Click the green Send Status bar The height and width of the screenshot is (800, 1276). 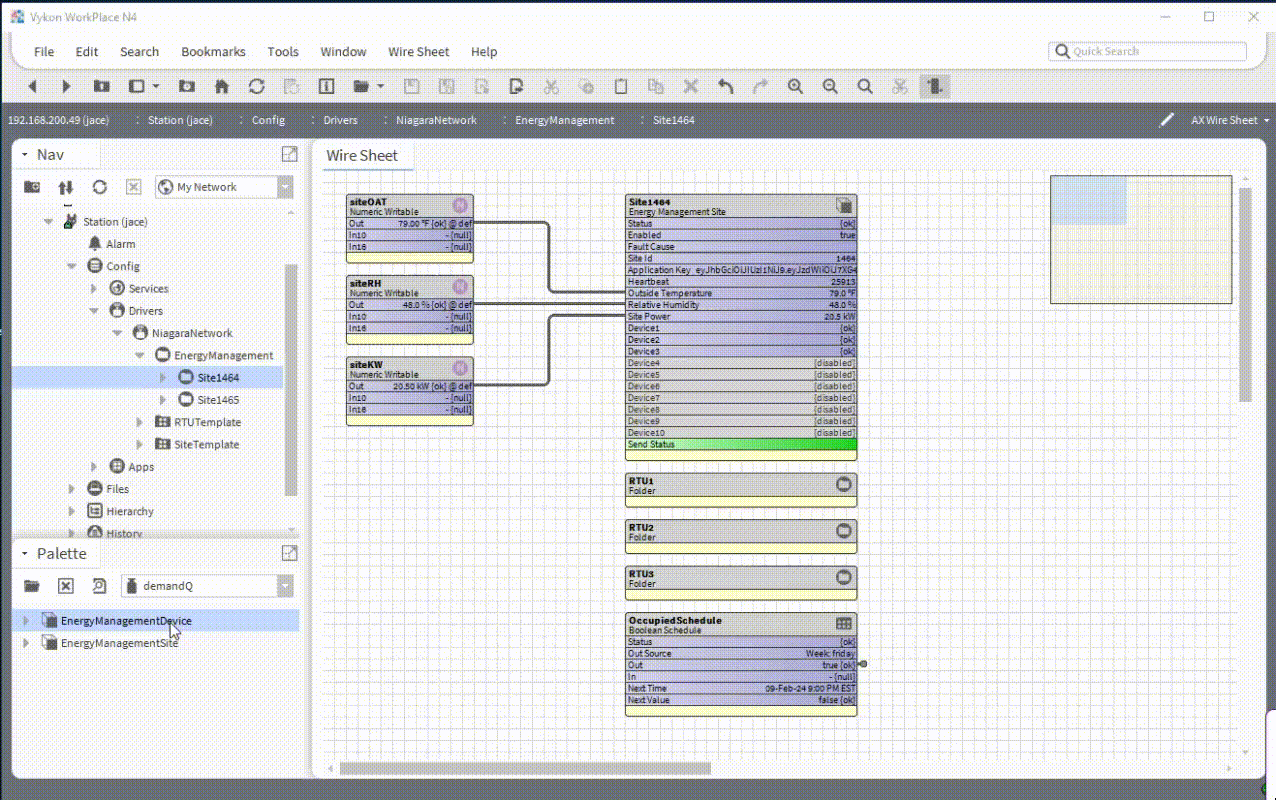click(x=741, y=445)
